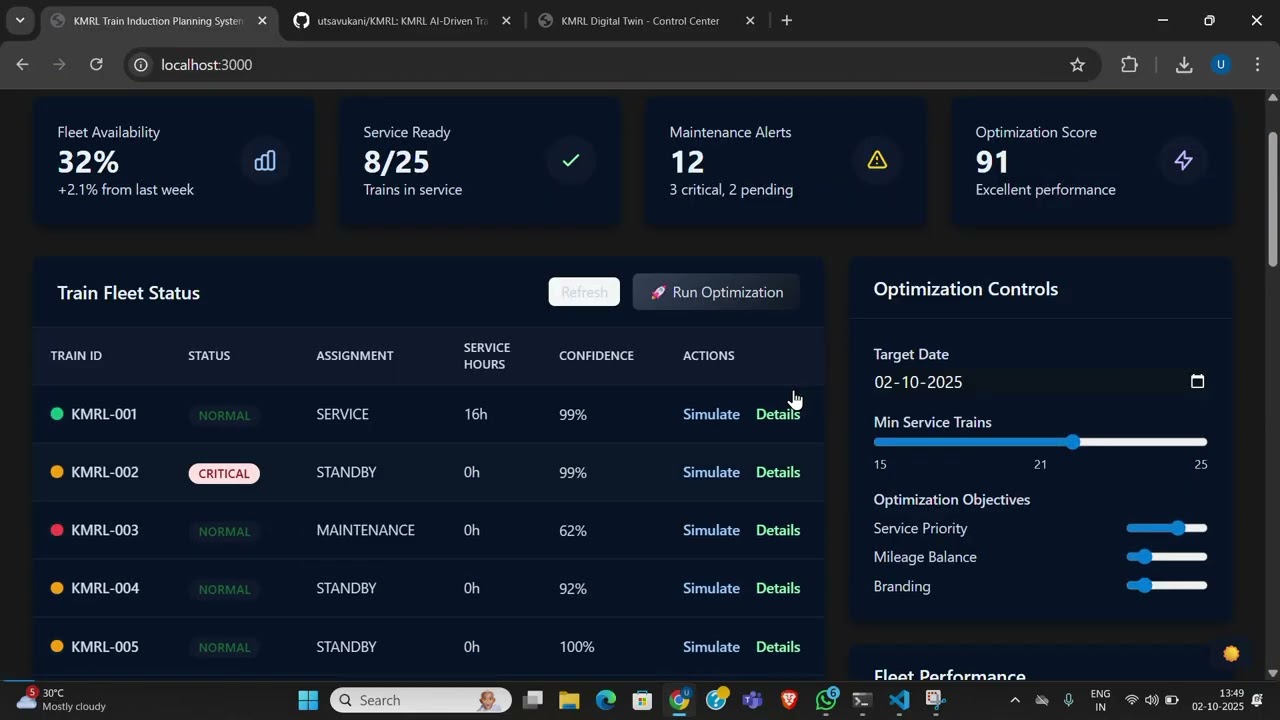This screenshot has width=1280, height=720.
Task: Click the CONFIDENCE column header
Action: click(x=596, y=356)
